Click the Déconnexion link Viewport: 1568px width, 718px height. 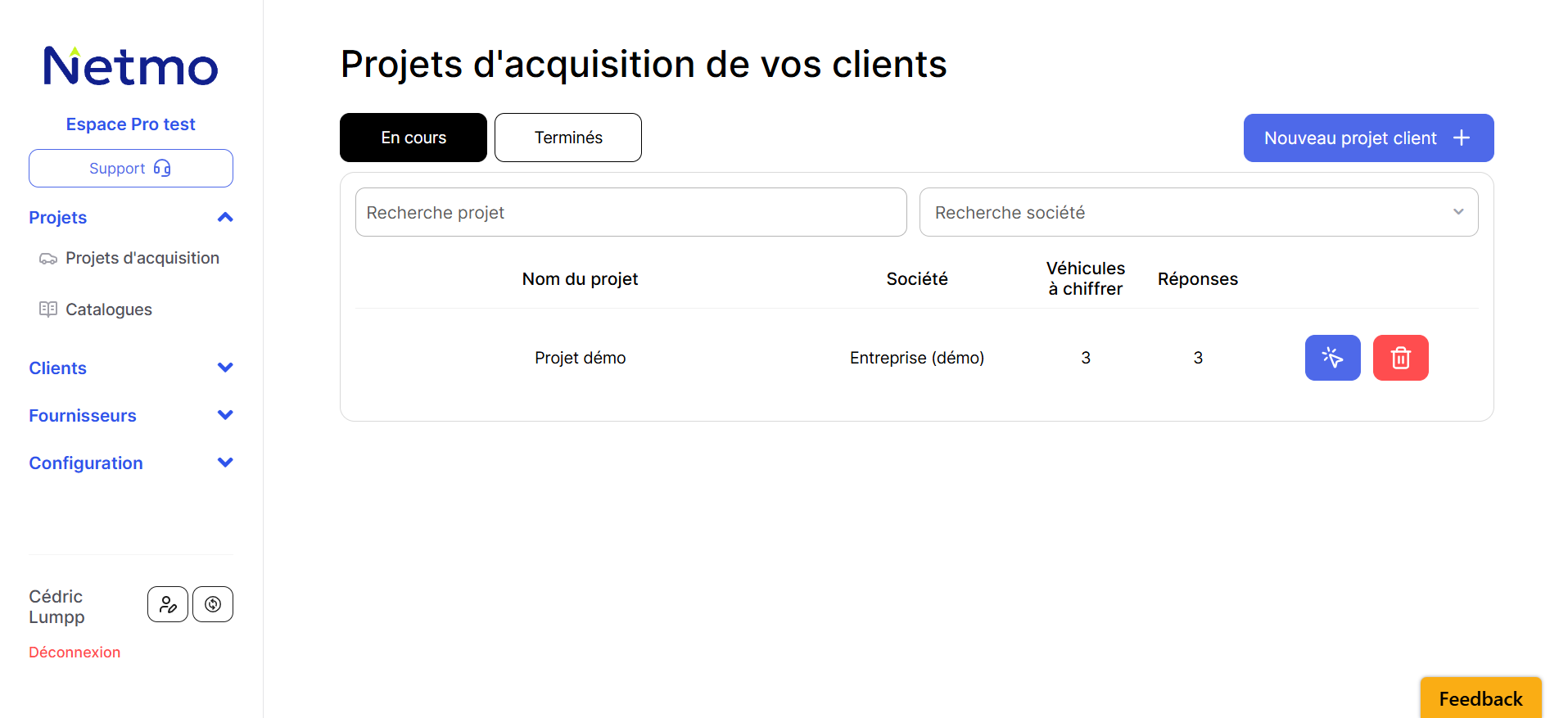[x=75, y=653]
